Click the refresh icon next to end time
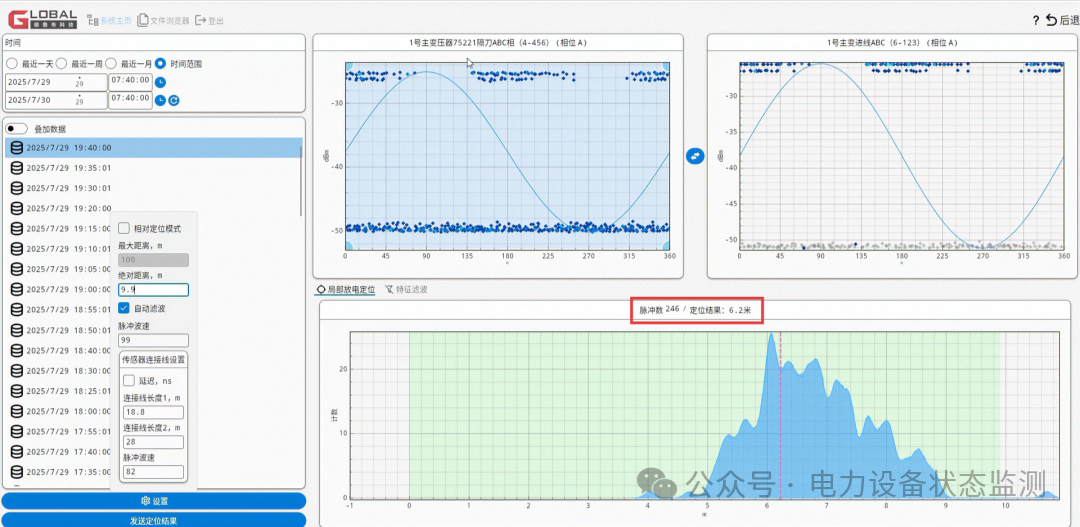1080x527 pixels. [x=174, y=101]
